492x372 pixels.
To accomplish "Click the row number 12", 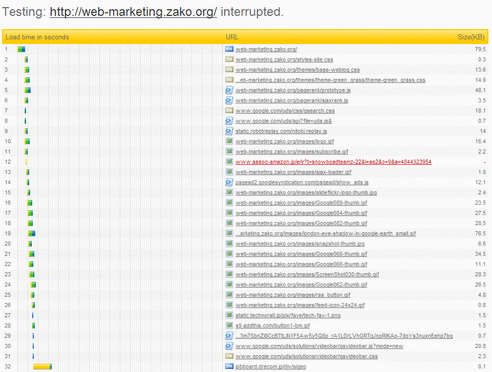I will point(8,162).
